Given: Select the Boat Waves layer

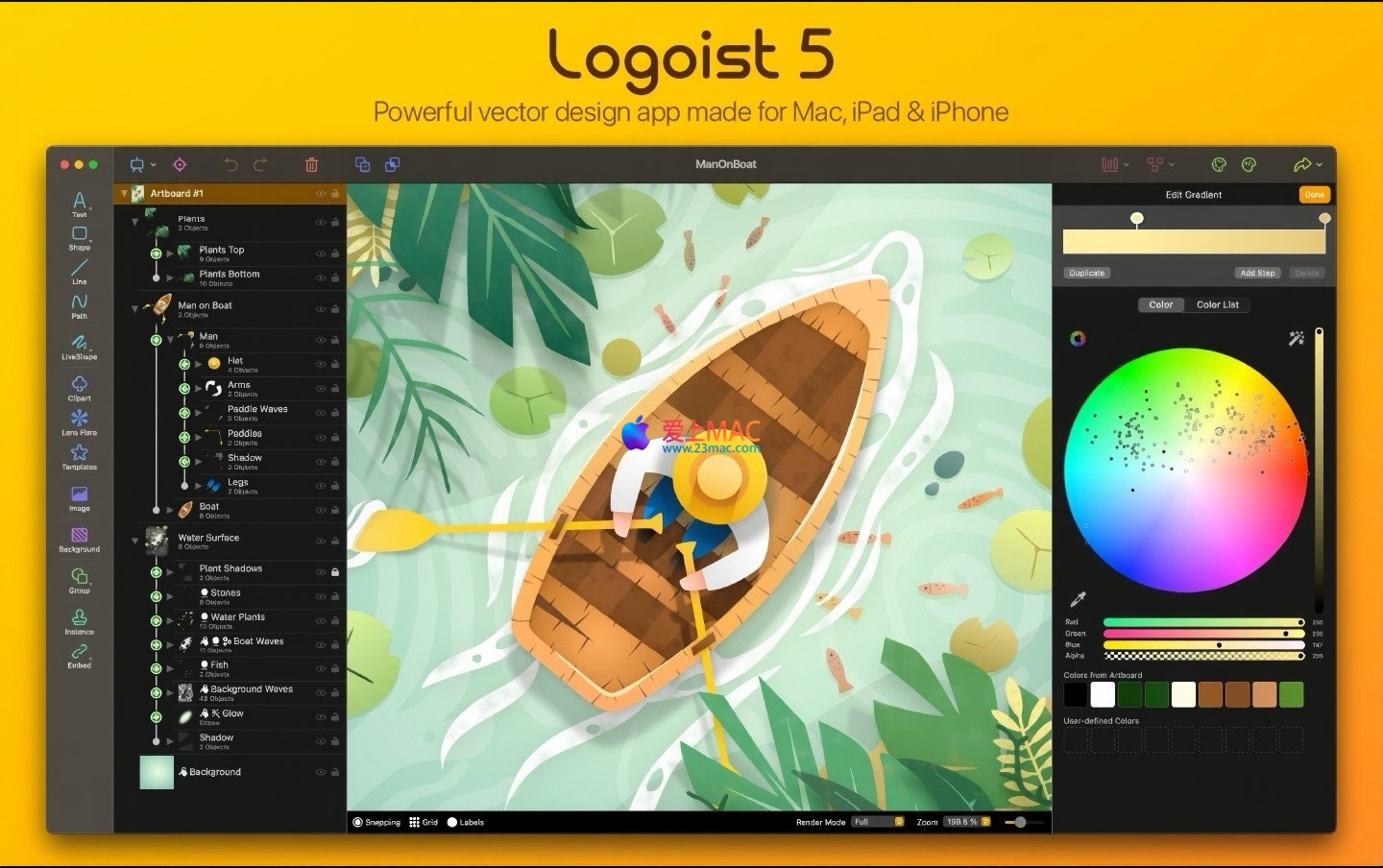Looking at the screenshot, I should 257,641.
